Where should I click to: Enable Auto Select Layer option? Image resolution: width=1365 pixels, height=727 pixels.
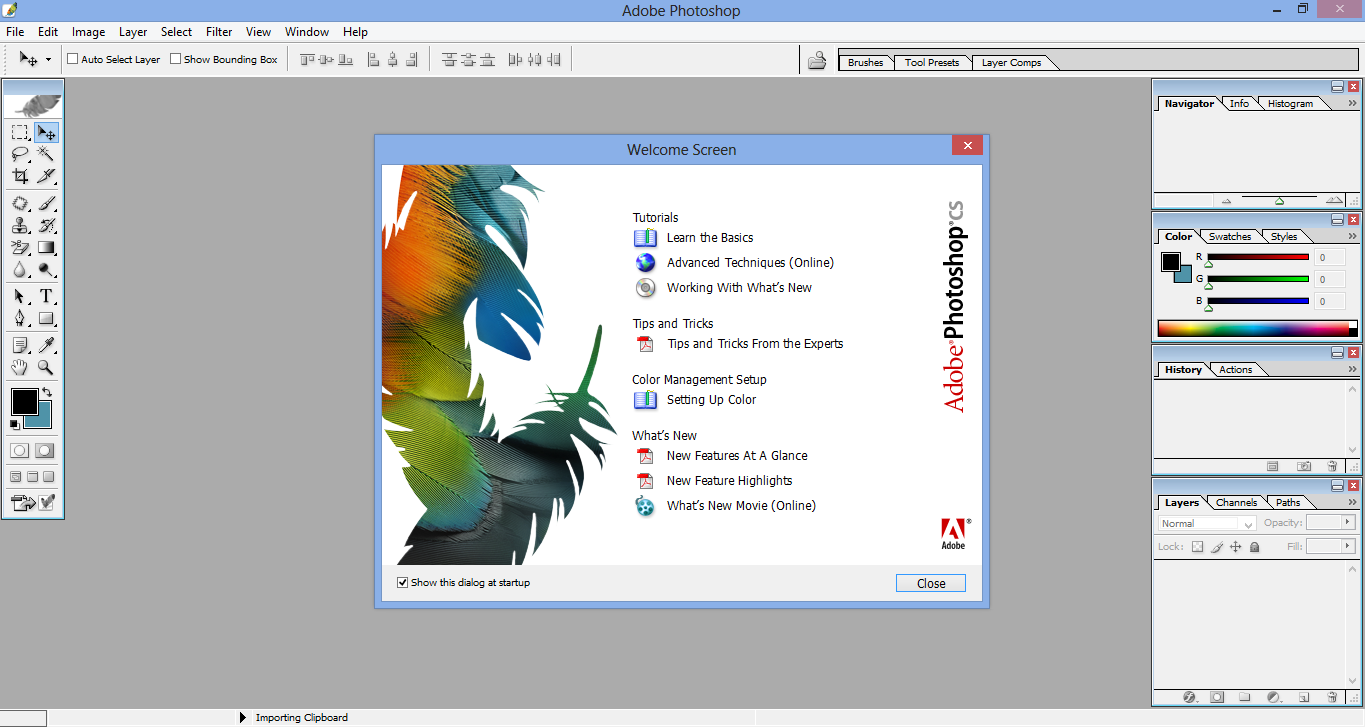pos(71,59)
